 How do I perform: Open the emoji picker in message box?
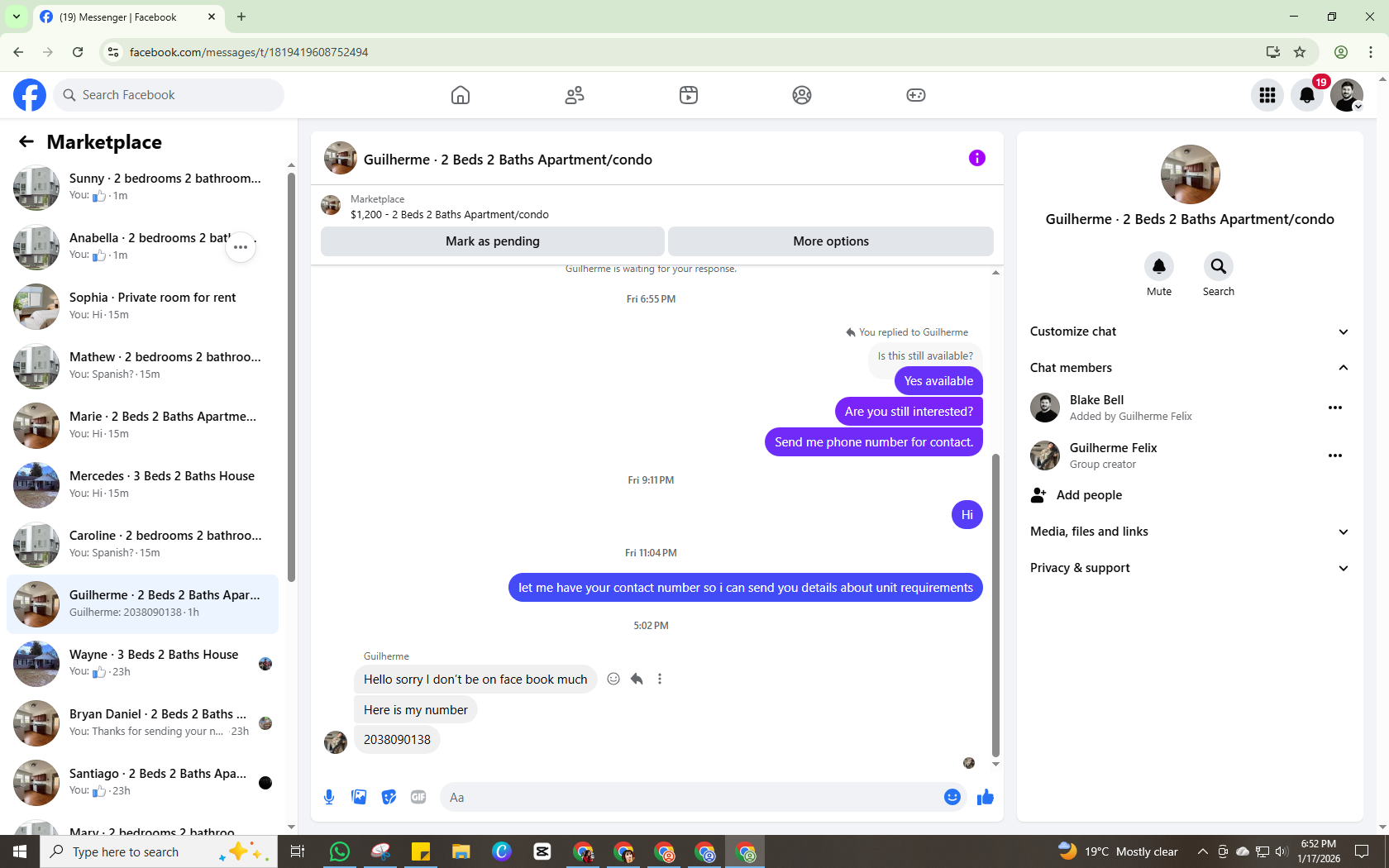[x=952, y=797]
